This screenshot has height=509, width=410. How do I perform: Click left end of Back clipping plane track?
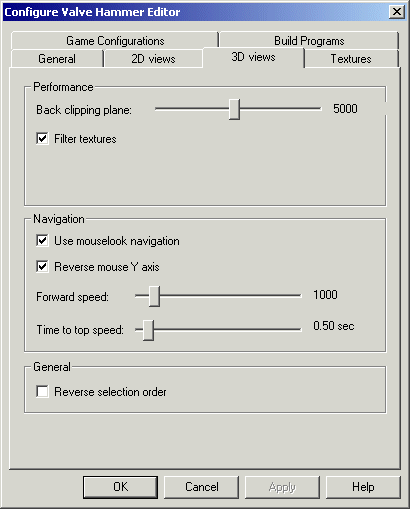point(158,109)
